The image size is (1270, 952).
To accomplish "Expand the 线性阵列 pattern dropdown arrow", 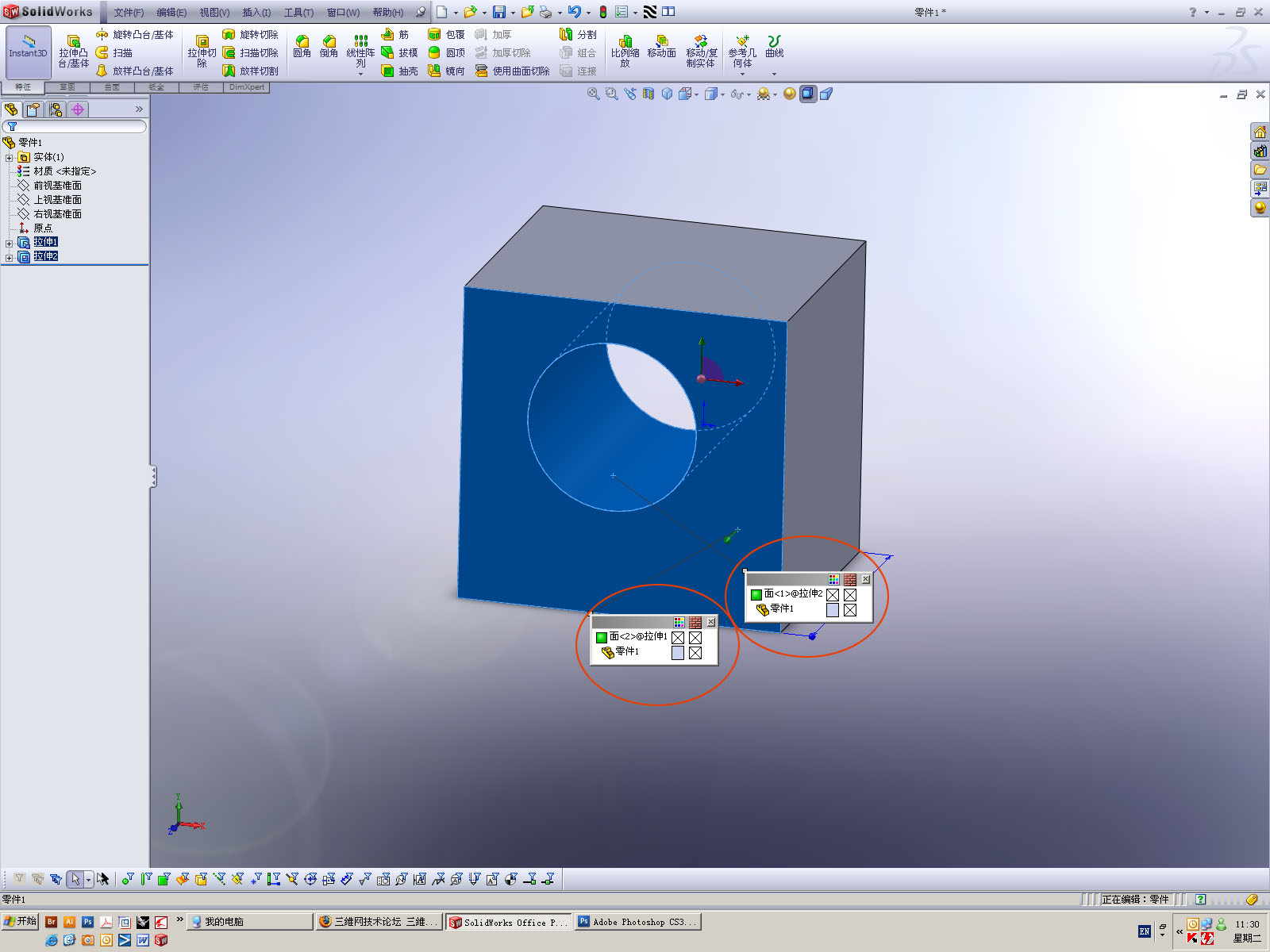I will (360, 75).
